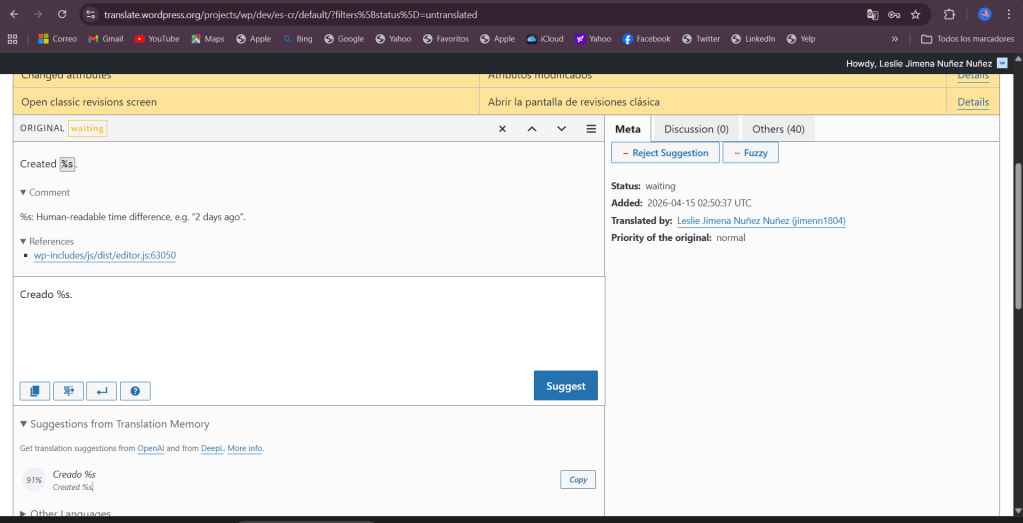Click the Reject Suggestion button
The image size is (1023, 523).
665,153
